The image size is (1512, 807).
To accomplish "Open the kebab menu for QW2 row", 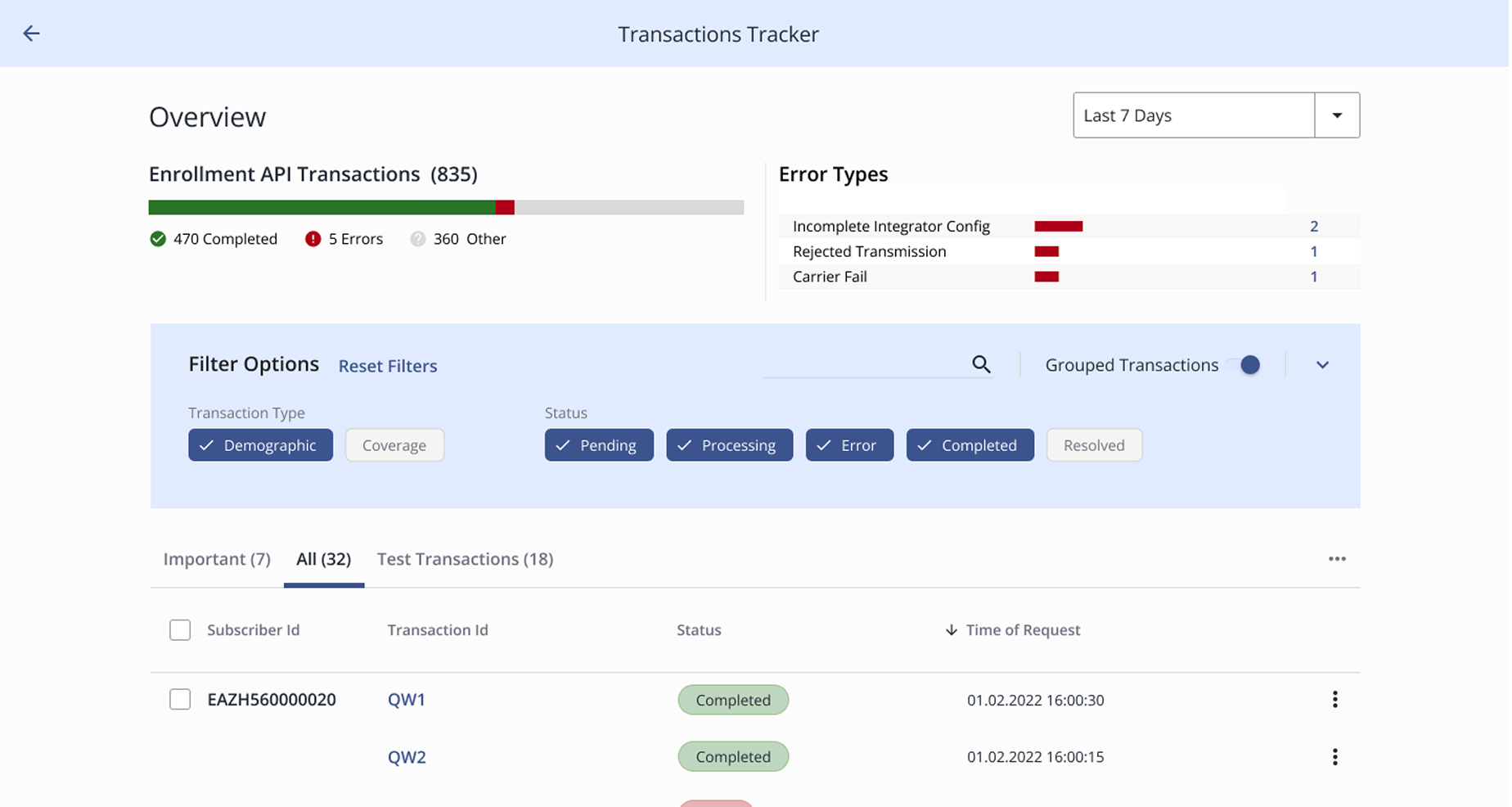I will (x=1334, y=757).
